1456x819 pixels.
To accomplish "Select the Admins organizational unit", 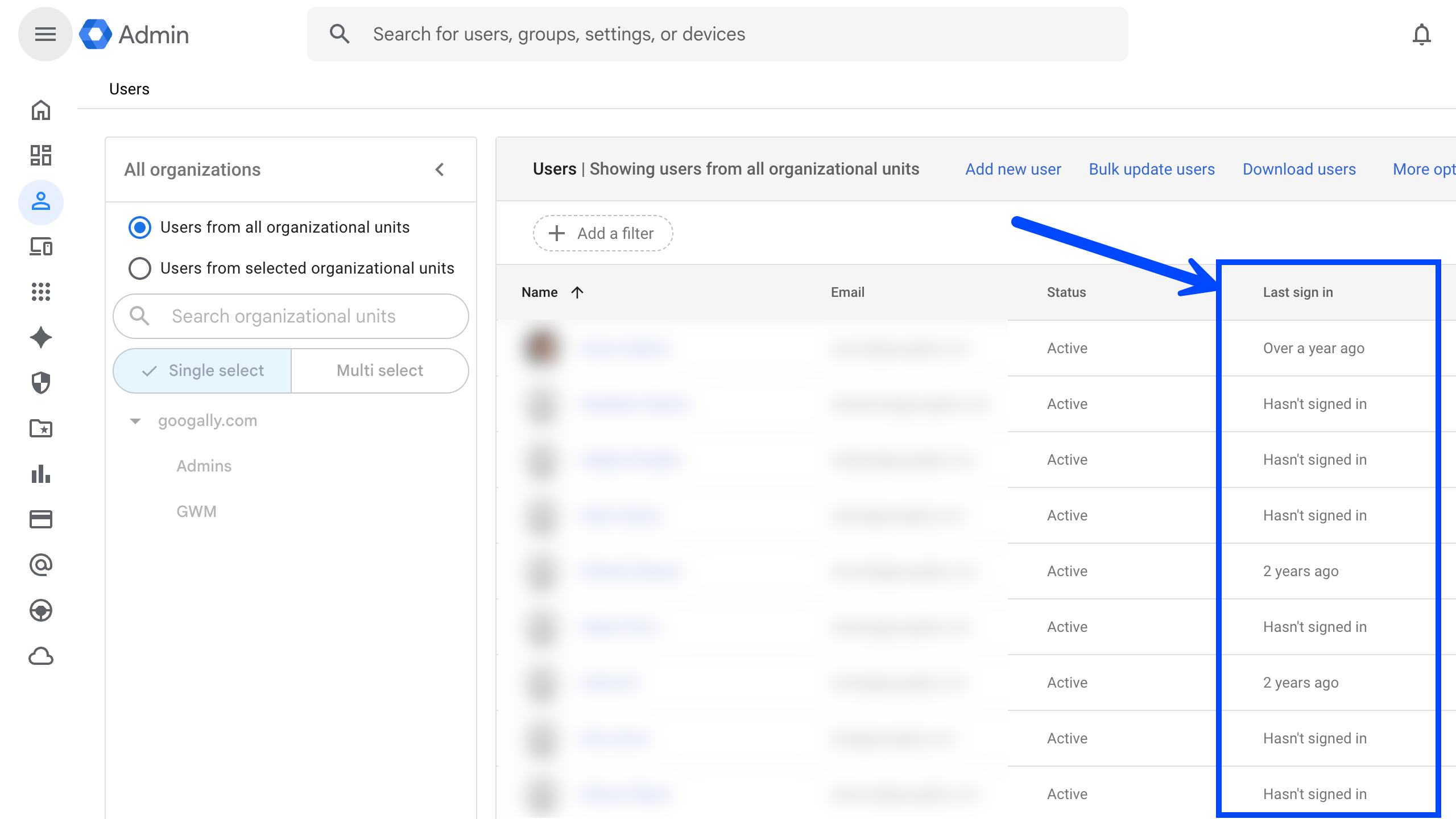I will [x=204, y=466].
